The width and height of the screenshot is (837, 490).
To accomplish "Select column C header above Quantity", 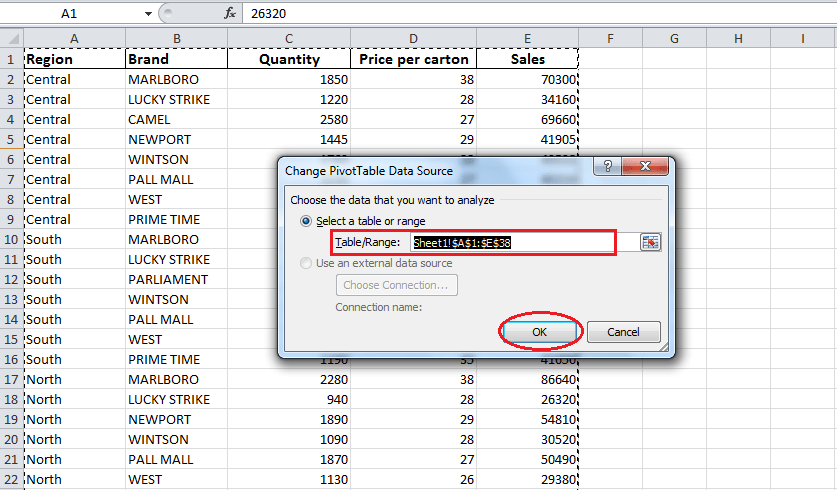I will 288,39.
